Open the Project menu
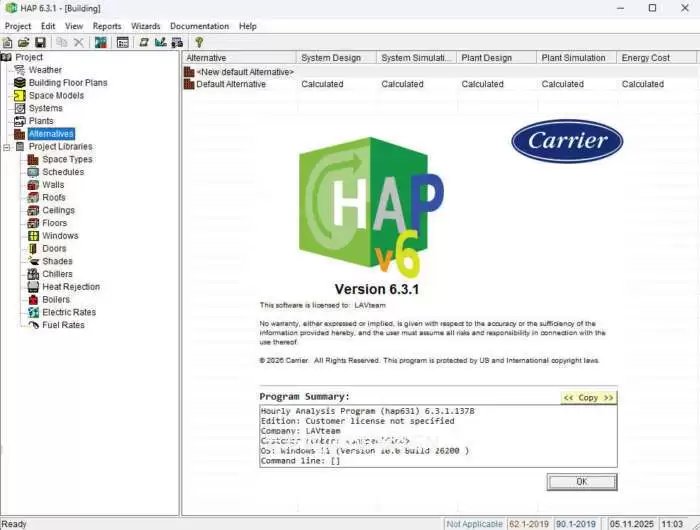This screenshot has width=700, height=530. [x=18, y=26]
